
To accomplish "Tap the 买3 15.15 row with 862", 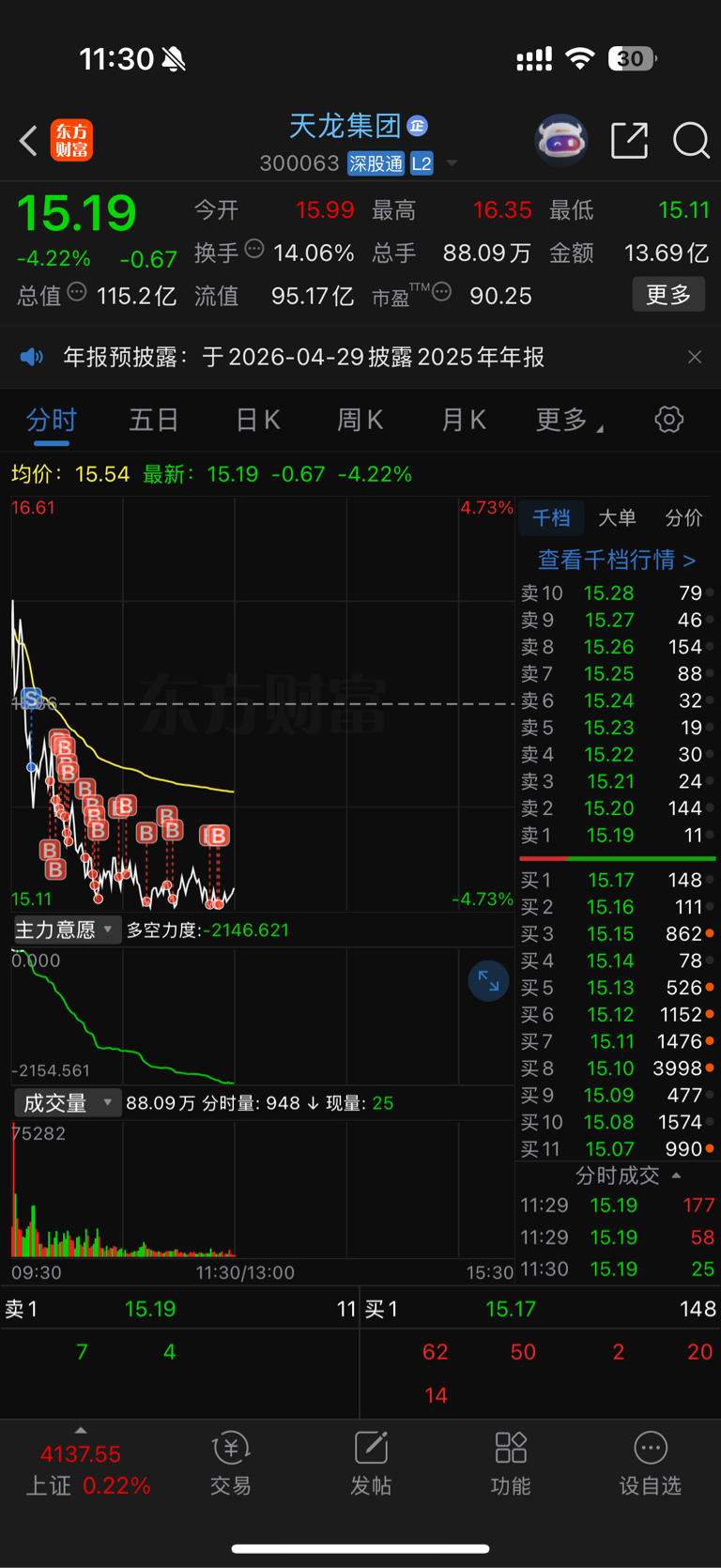I will coord(617,934).
